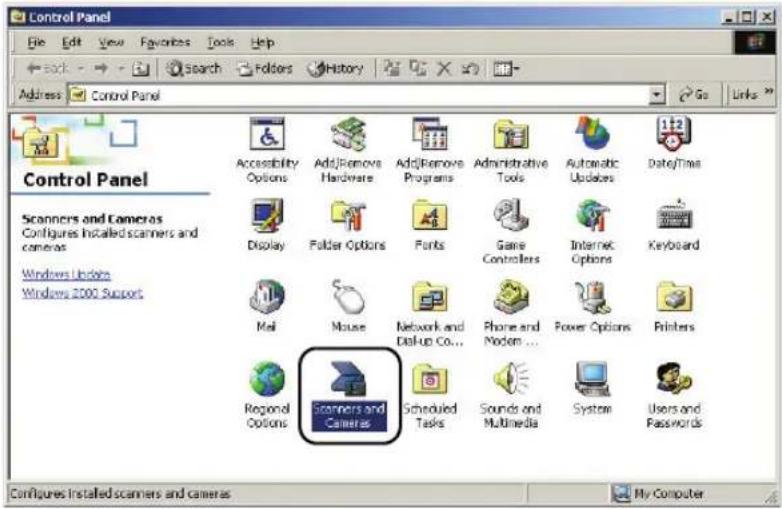
Task: Open Administrative Tools
Action: (511, 150)
